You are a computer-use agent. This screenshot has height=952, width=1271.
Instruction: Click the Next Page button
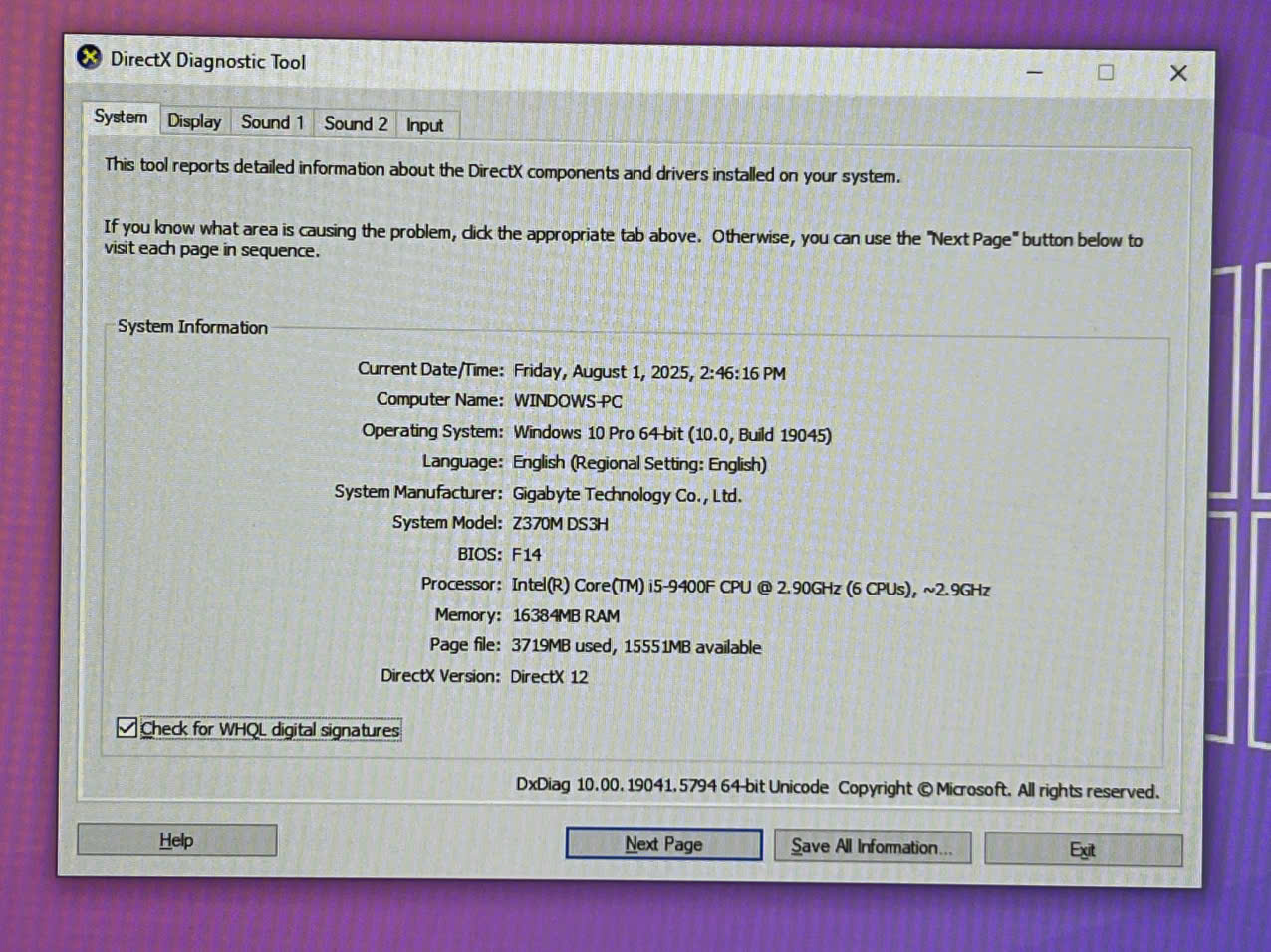pyautogui.click(x=663, y=844)
